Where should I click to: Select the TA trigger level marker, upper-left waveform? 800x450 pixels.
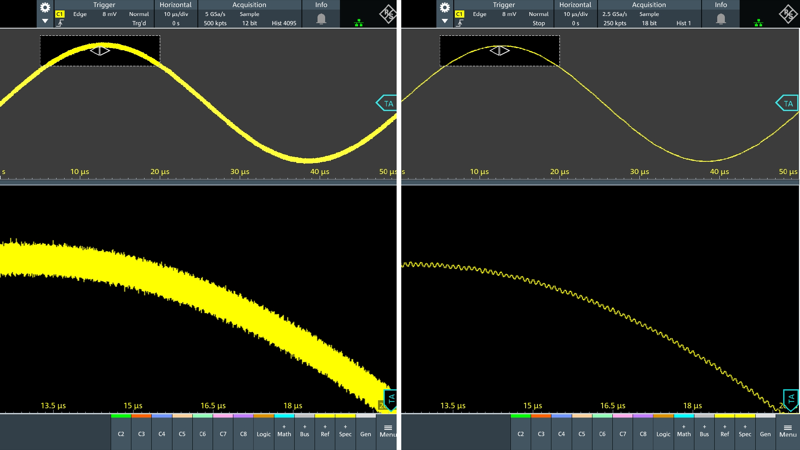387,103
